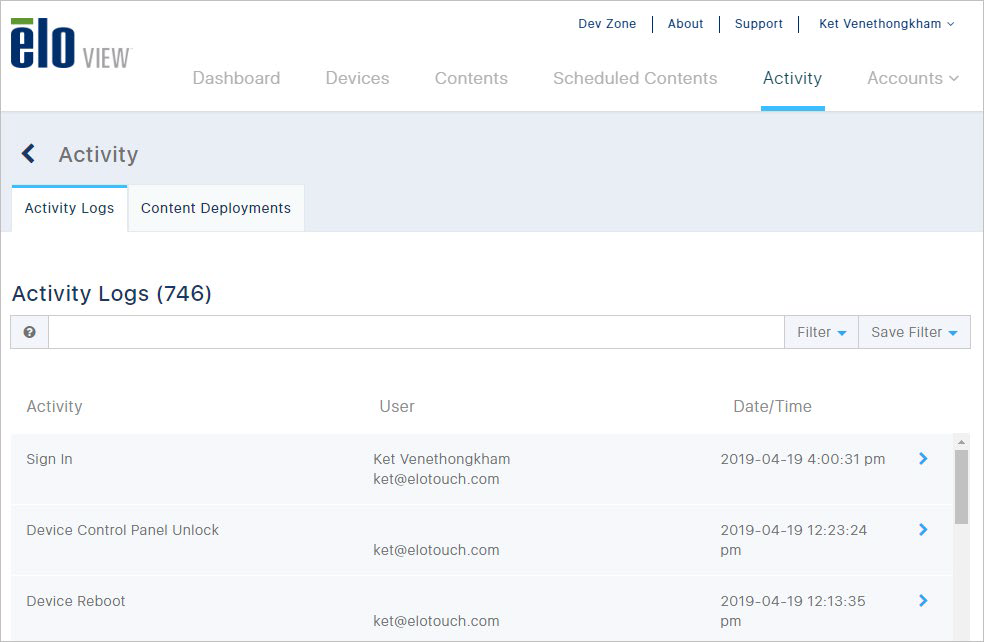The image size is (984, 642).
Task: Click the activity log search field
Action: [x=416, y=332]
